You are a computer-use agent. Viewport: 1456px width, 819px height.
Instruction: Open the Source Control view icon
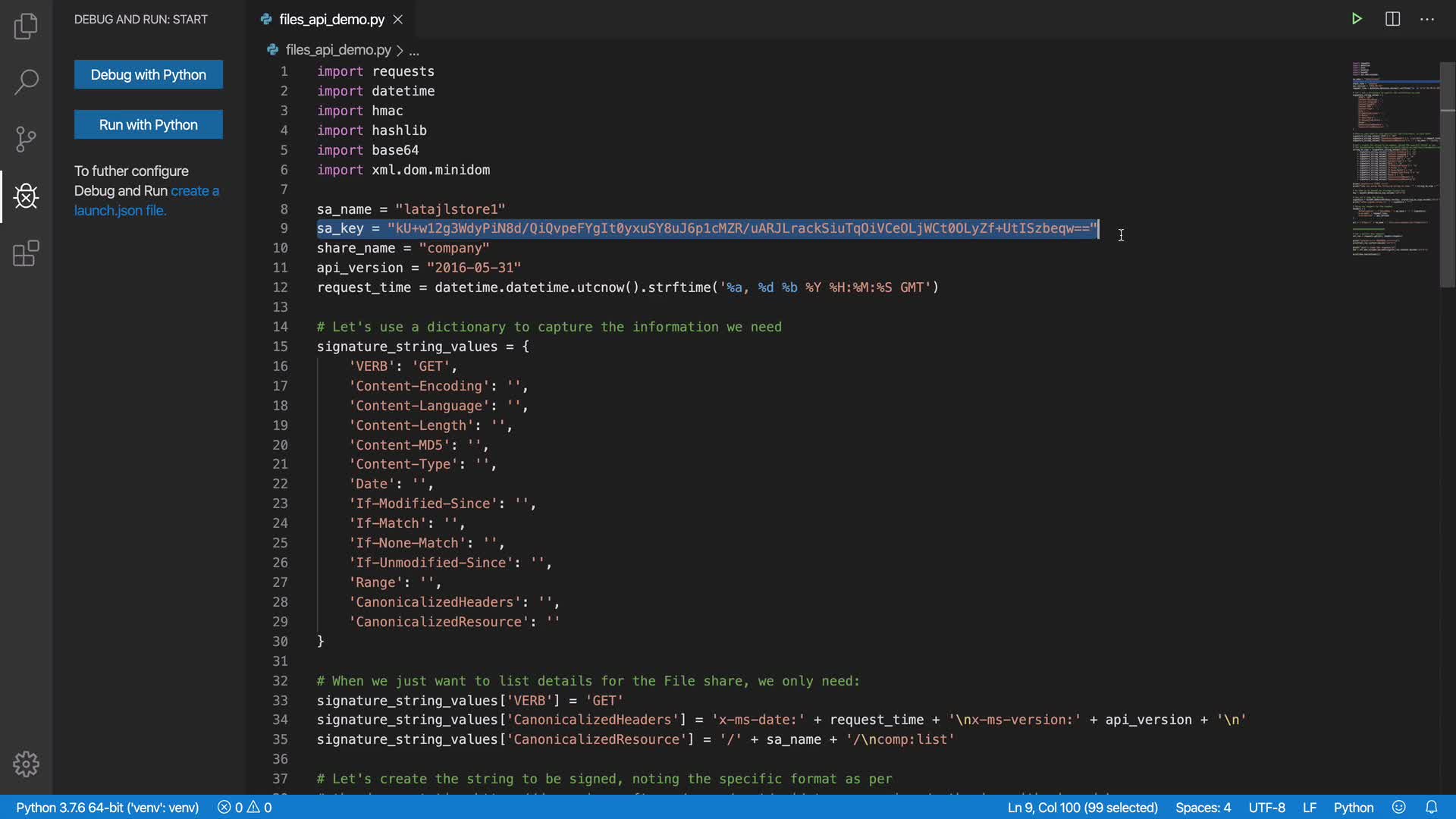click(26, 139)
